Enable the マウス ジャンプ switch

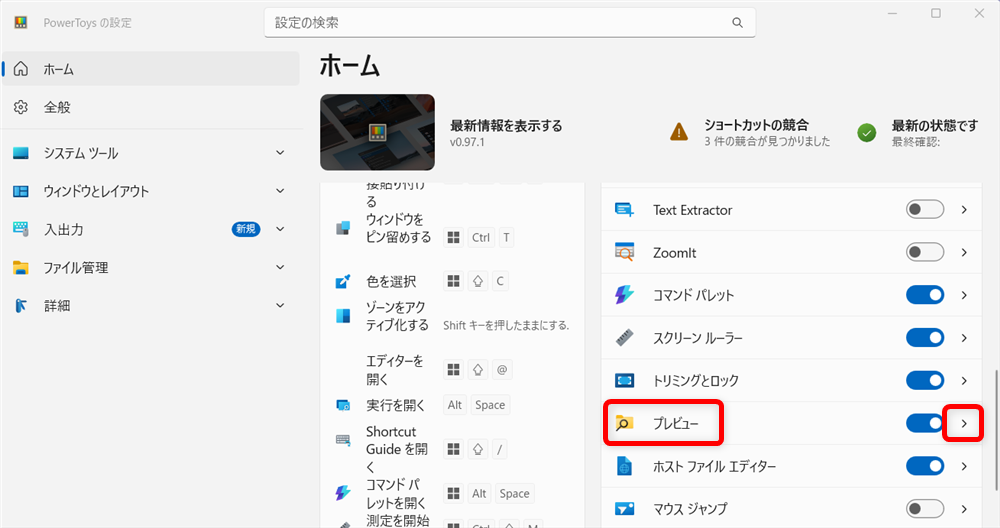click(925, 509)
